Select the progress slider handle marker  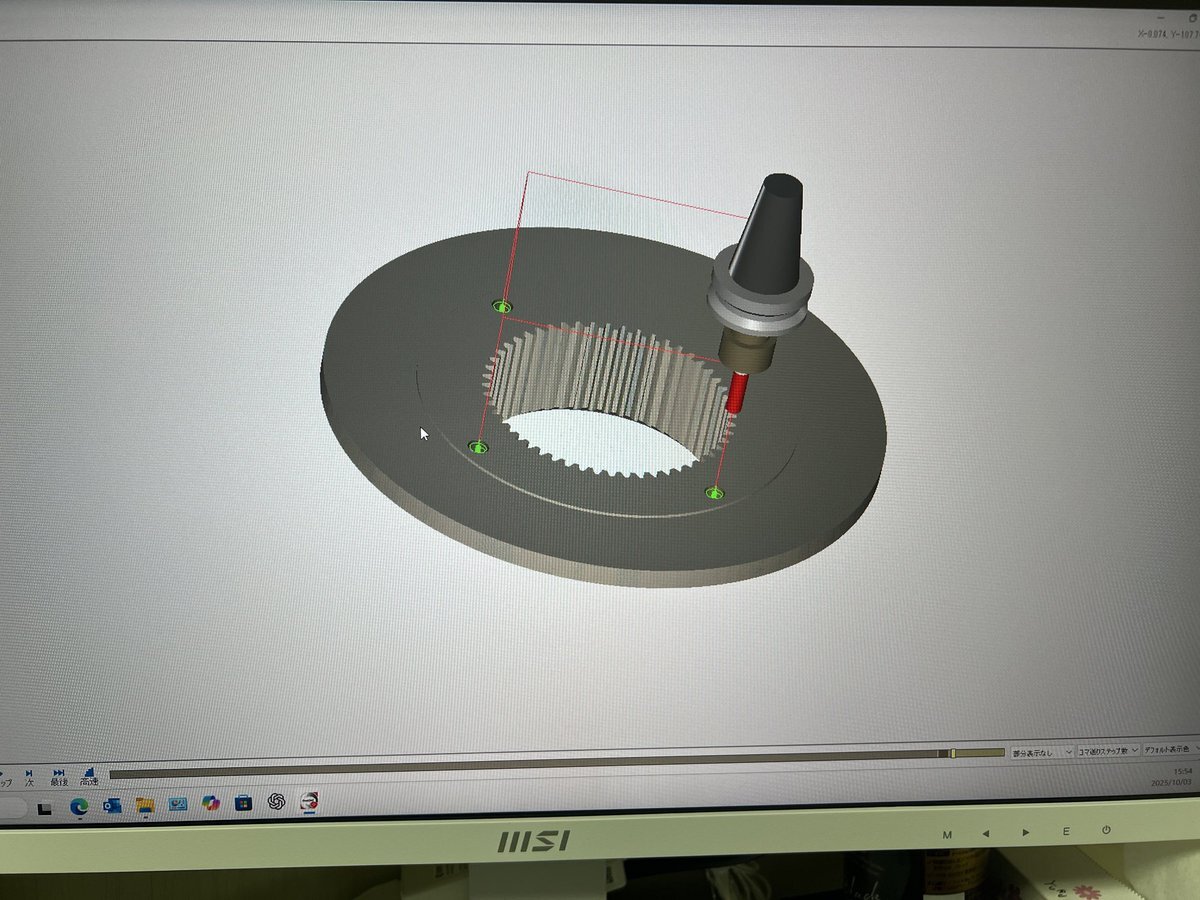tap(953, 753)
